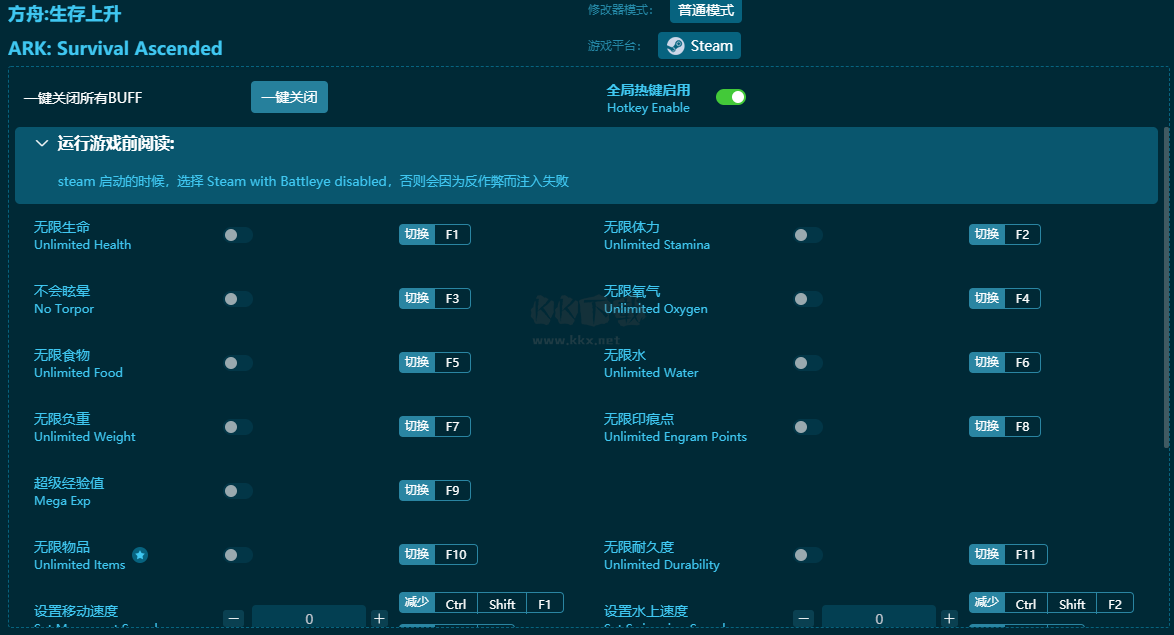Image resolution: width=1174 pixels, height=635 pixels.
Task: Click the swimming speed value field
Action: coord(878,619)
